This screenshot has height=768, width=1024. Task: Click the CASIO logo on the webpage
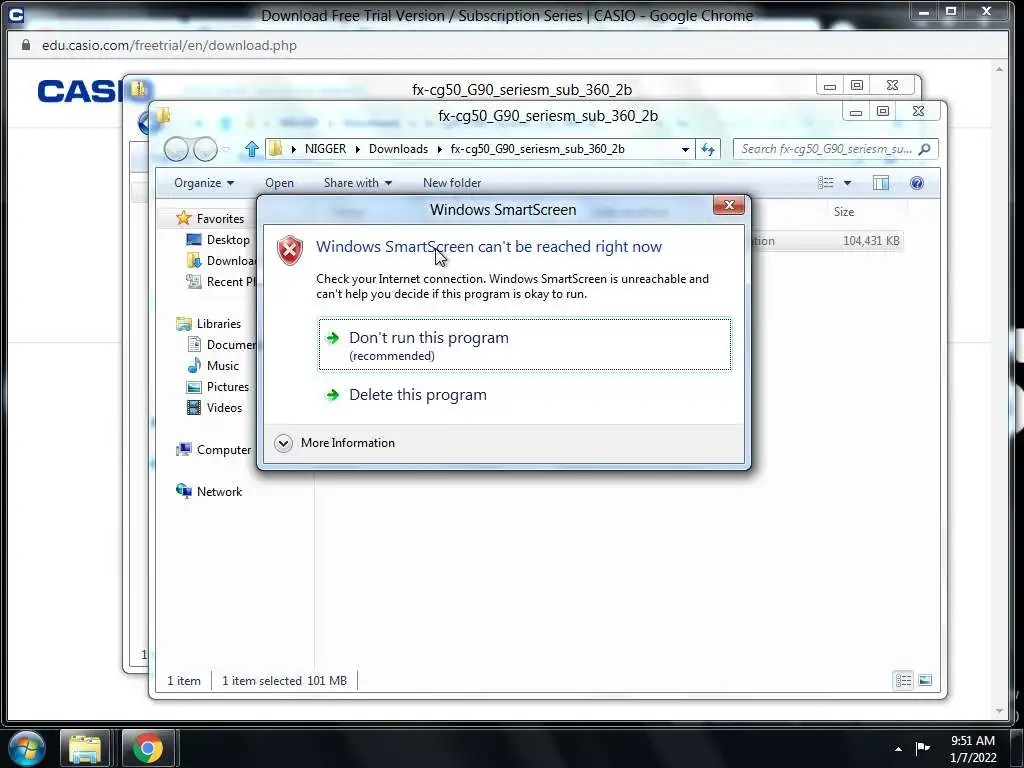[x=80, y=91]
